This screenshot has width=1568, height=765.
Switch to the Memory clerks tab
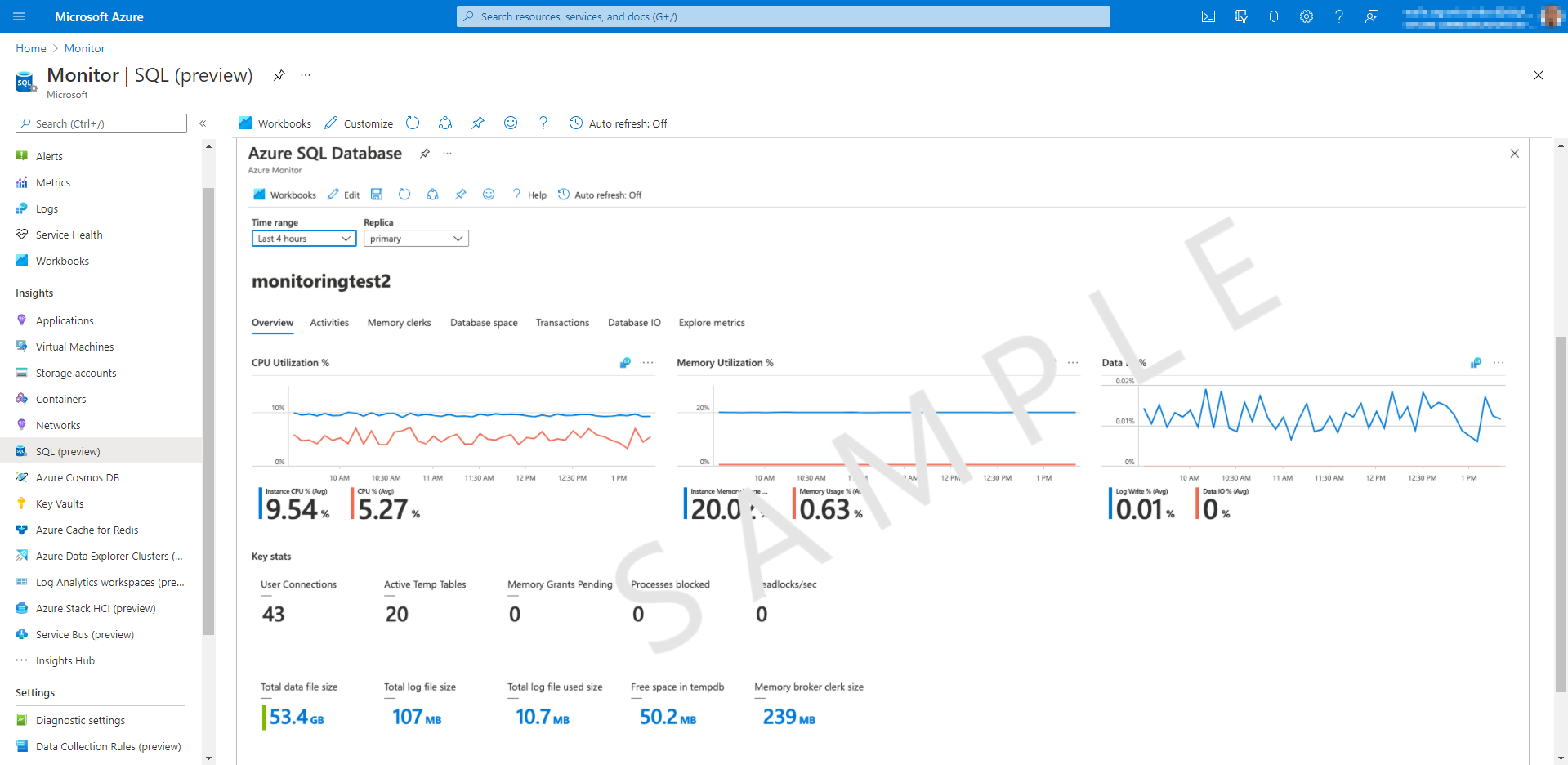(399, 323)
